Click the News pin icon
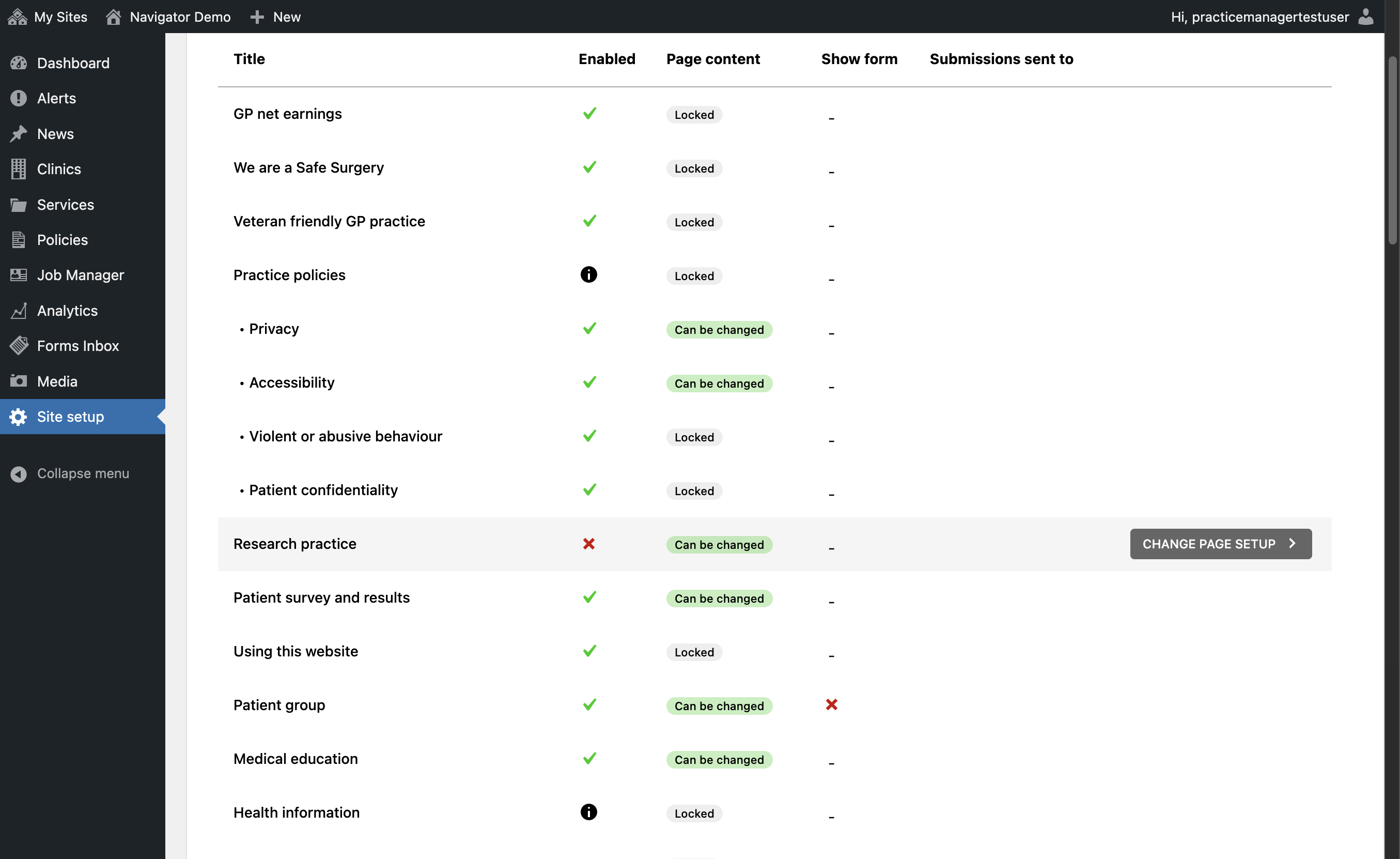 [18, 133]
